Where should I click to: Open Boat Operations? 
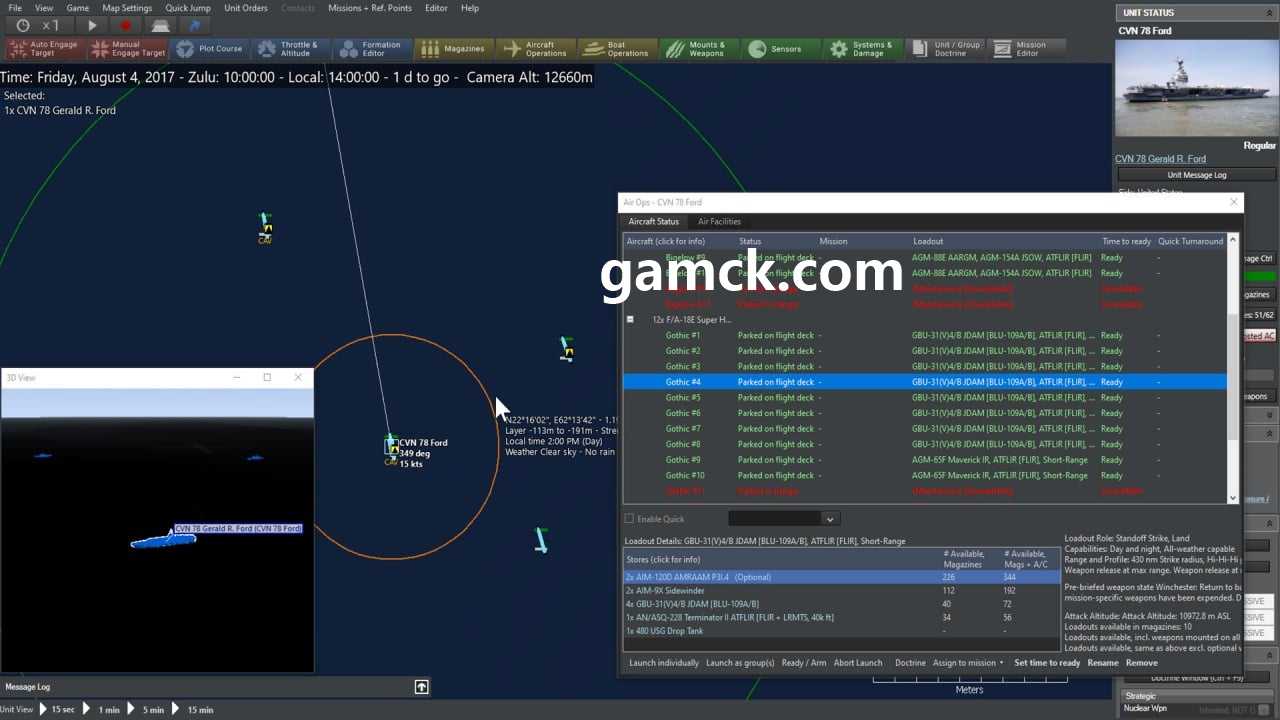pyautogui.click(x=619, y=48)
